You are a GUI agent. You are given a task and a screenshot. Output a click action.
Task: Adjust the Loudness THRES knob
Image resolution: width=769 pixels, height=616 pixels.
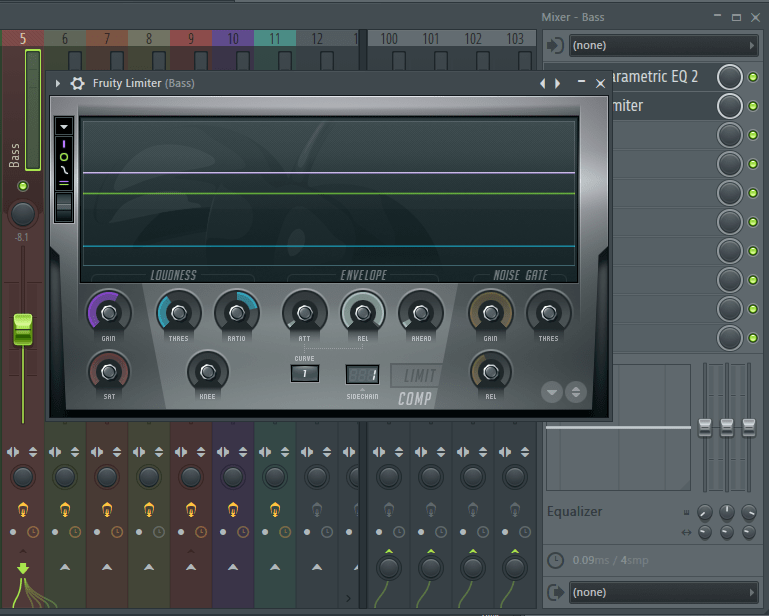(179, 312)
